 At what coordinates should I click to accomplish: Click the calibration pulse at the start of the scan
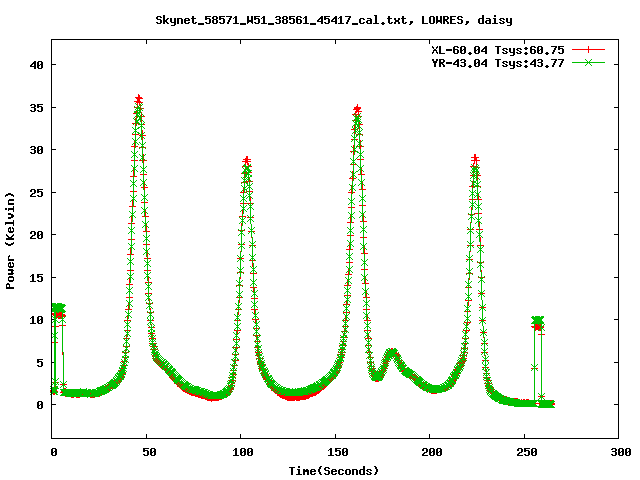[x=58, y=311]
